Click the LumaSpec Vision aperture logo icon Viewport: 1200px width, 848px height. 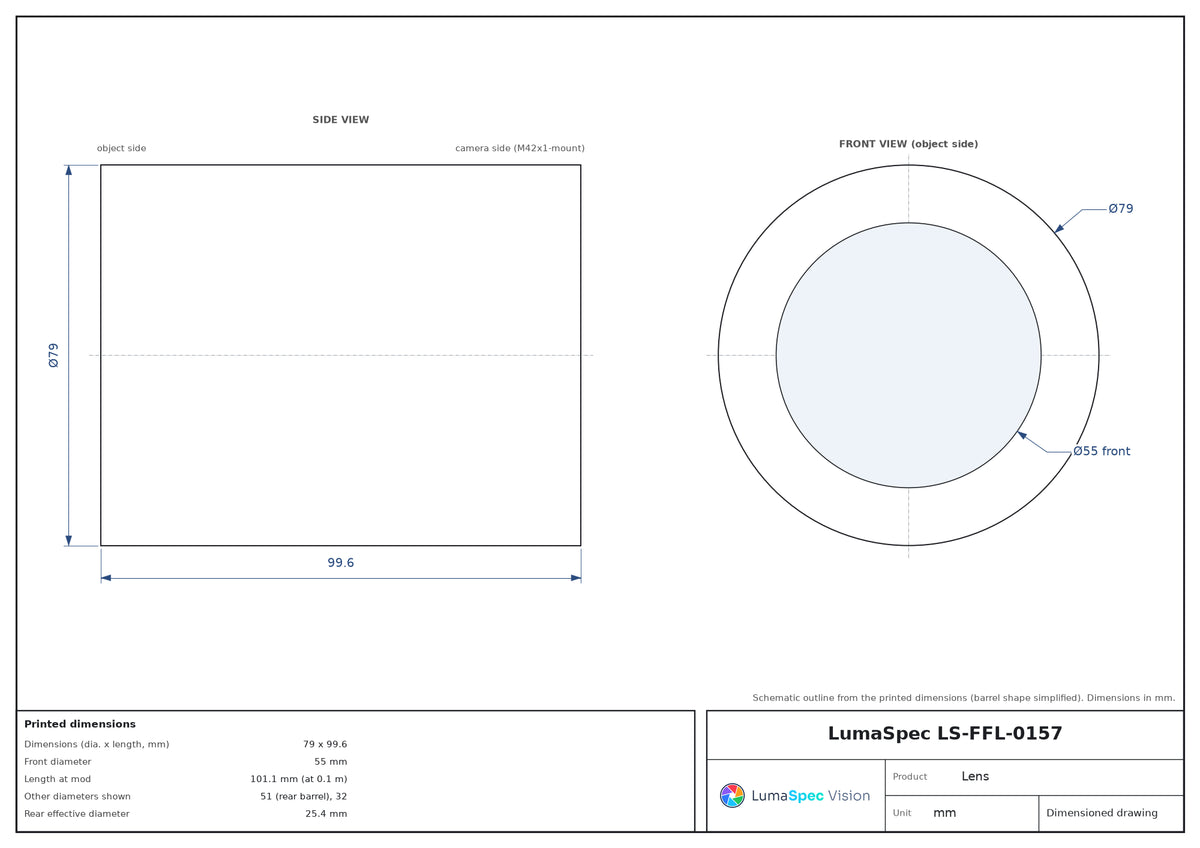[732, 796]
